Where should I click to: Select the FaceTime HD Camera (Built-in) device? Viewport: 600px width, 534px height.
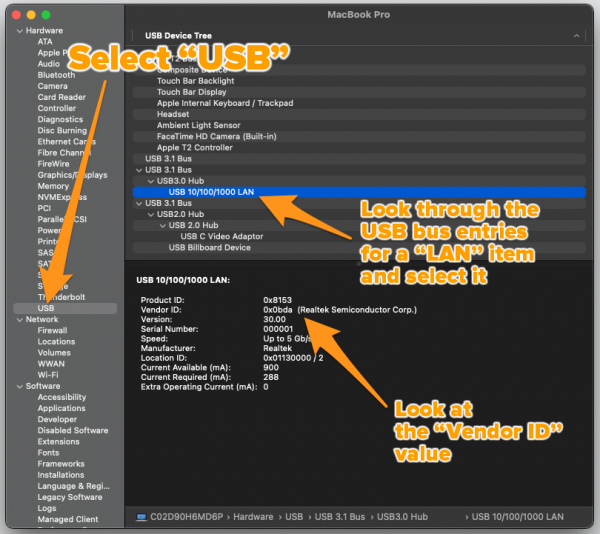[216, 136]
